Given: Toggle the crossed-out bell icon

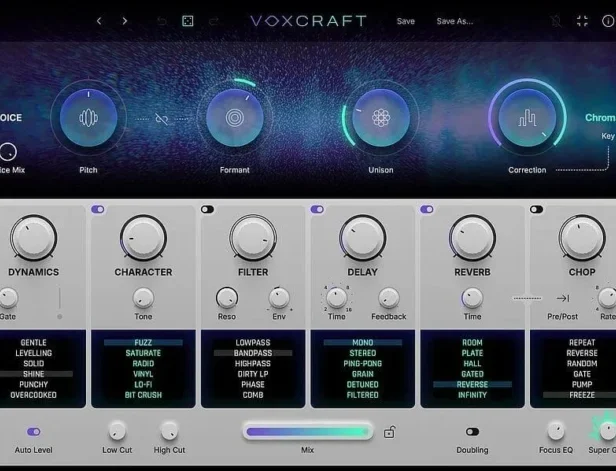Looking at the screenshot, I should point(556,21).
